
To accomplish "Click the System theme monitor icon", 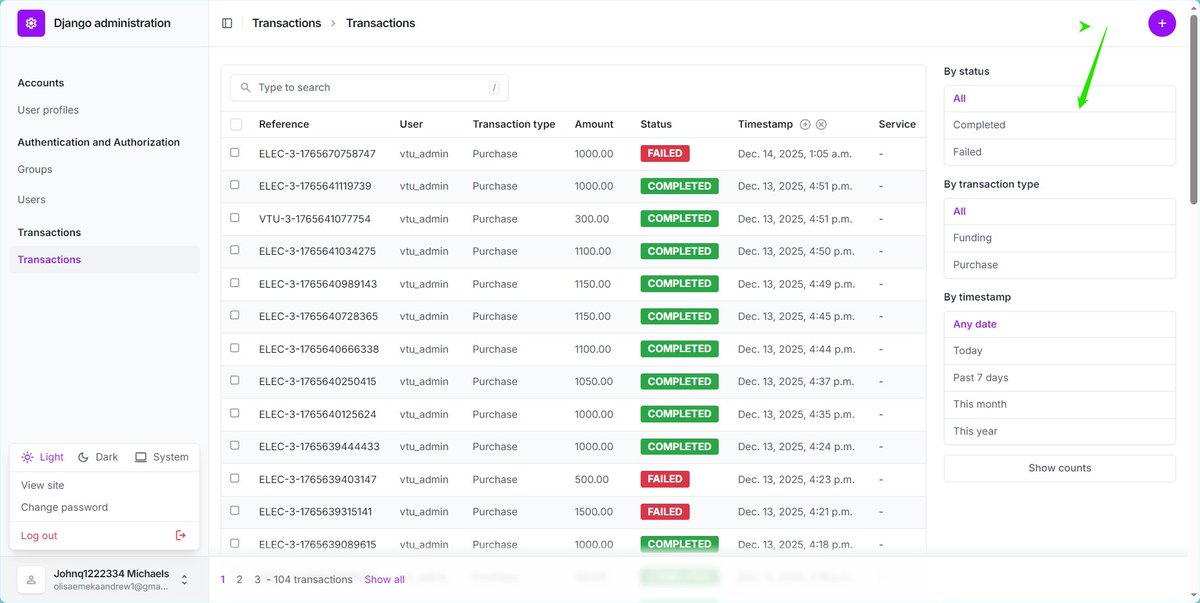I will click(x=141, y=456).
